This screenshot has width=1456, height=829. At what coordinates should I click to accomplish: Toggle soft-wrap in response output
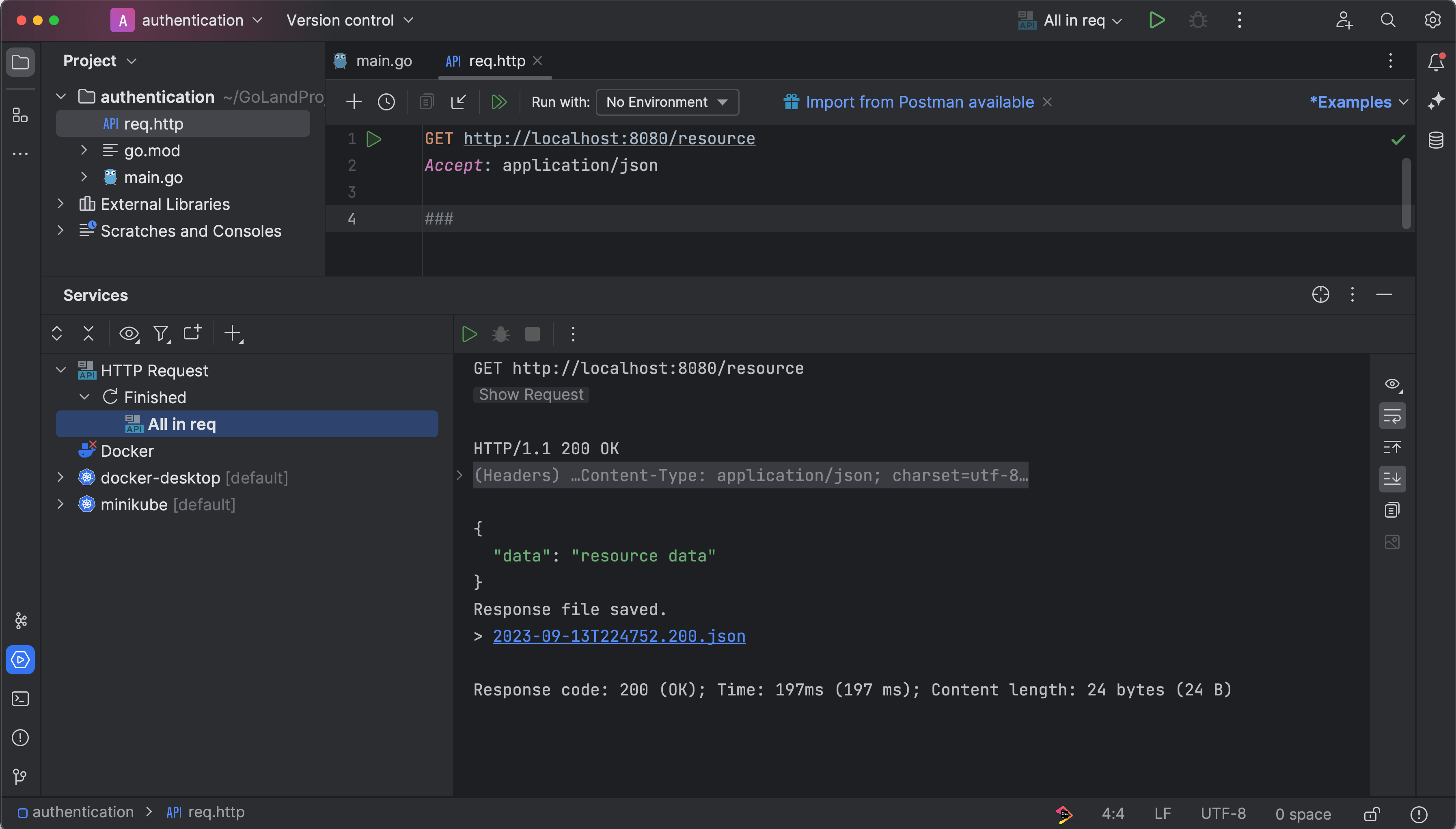[1392, 416]
